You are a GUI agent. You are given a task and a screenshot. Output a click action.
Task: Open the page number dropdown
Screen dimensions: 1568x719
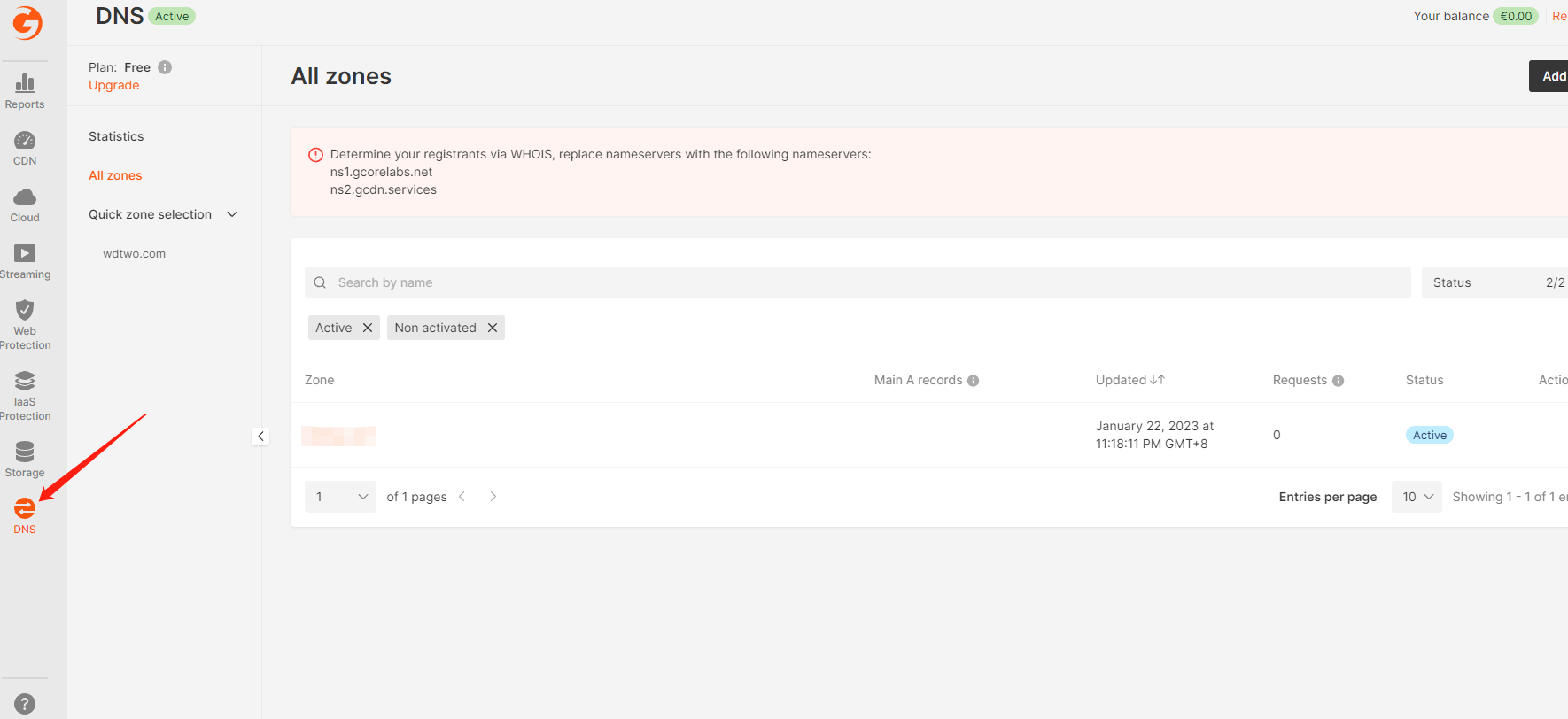pos(340,497)
